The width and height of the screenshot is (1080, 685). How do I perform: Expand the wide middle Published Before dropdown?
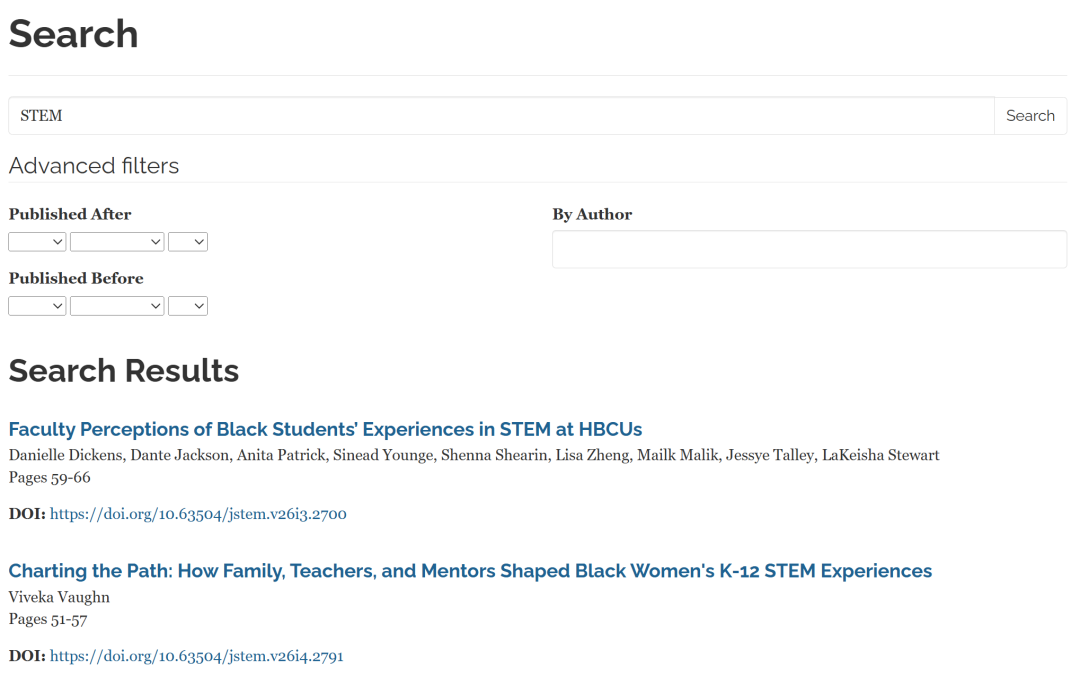117,306
